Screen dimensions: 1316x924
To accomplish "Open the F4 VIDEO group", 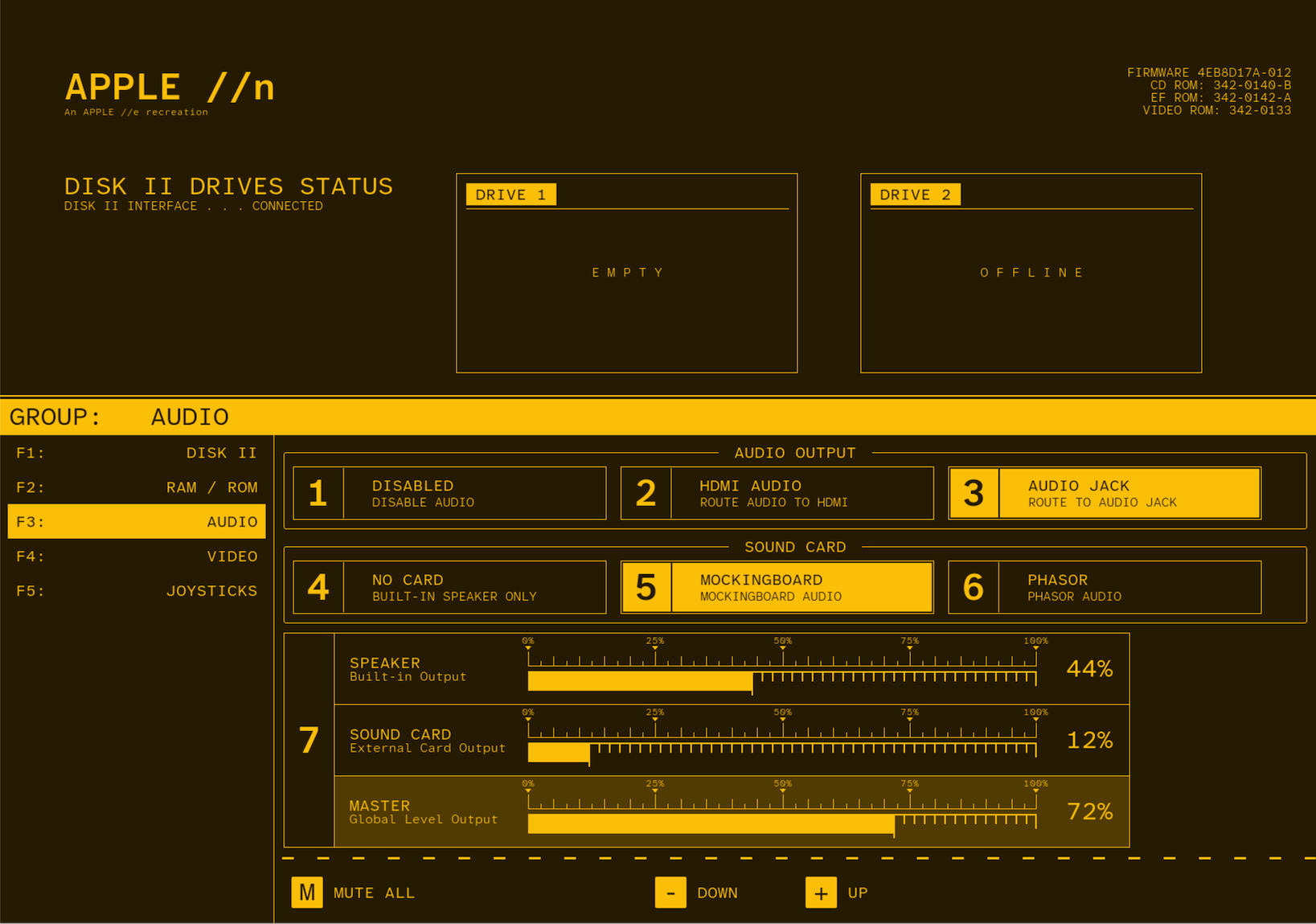I will [x=137, y=556].
